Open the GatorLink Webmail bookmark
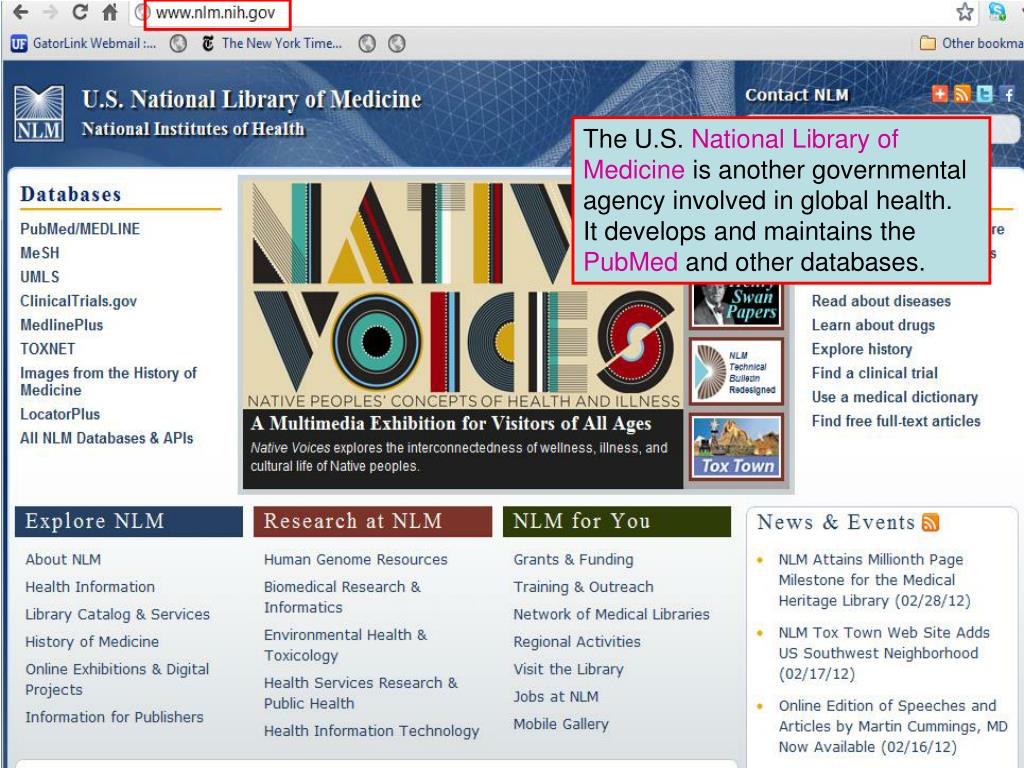 click(x=84, y=43)
